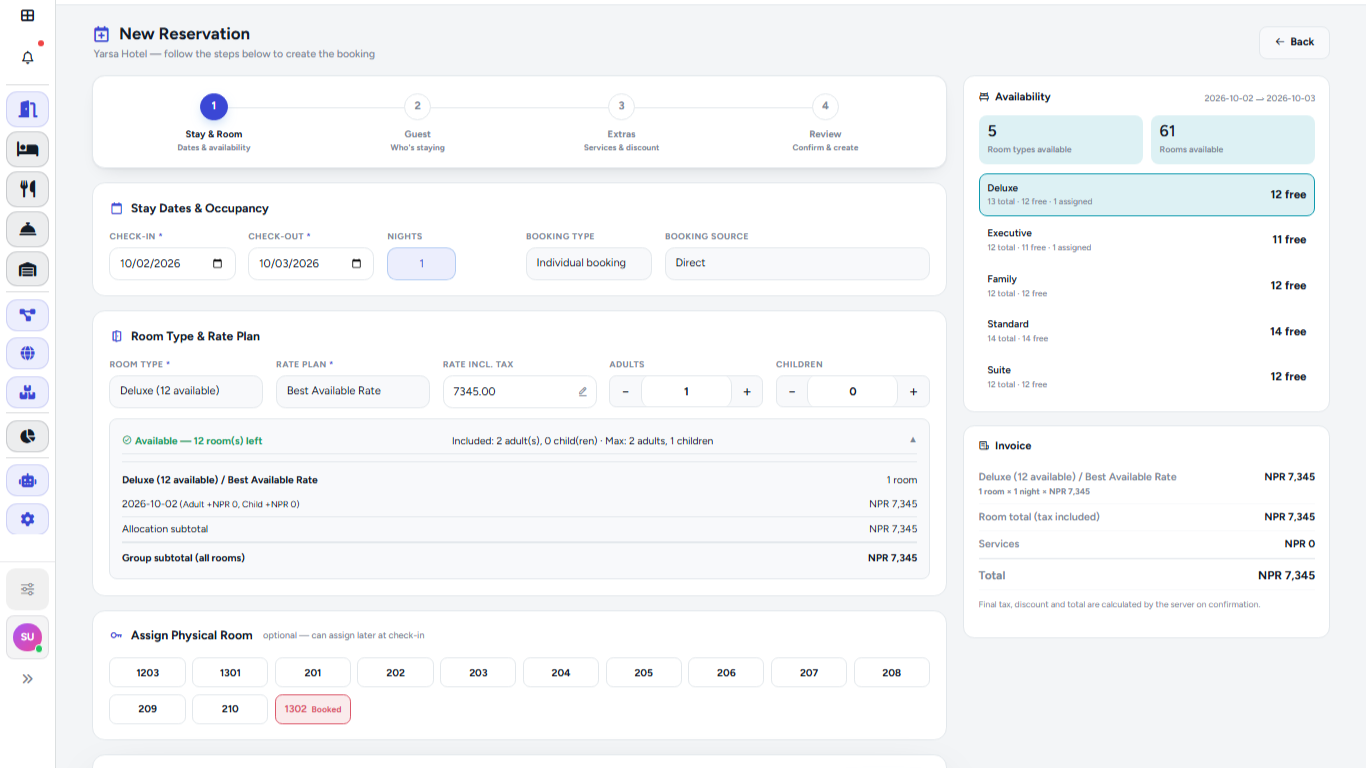This screenshot has width=1366, height=768.
Task: Open the restaurant fork-and-knife icon
Action: [27, 189]
